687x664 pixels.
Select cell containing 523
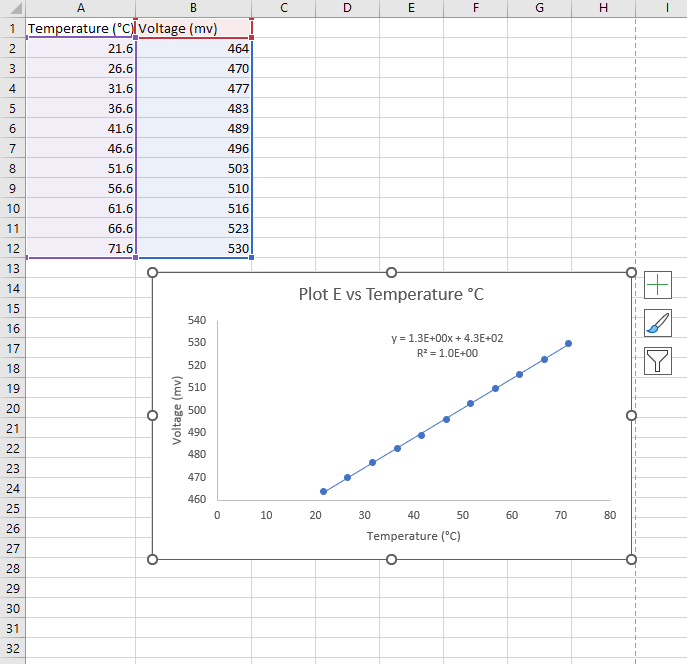(194, 228)
